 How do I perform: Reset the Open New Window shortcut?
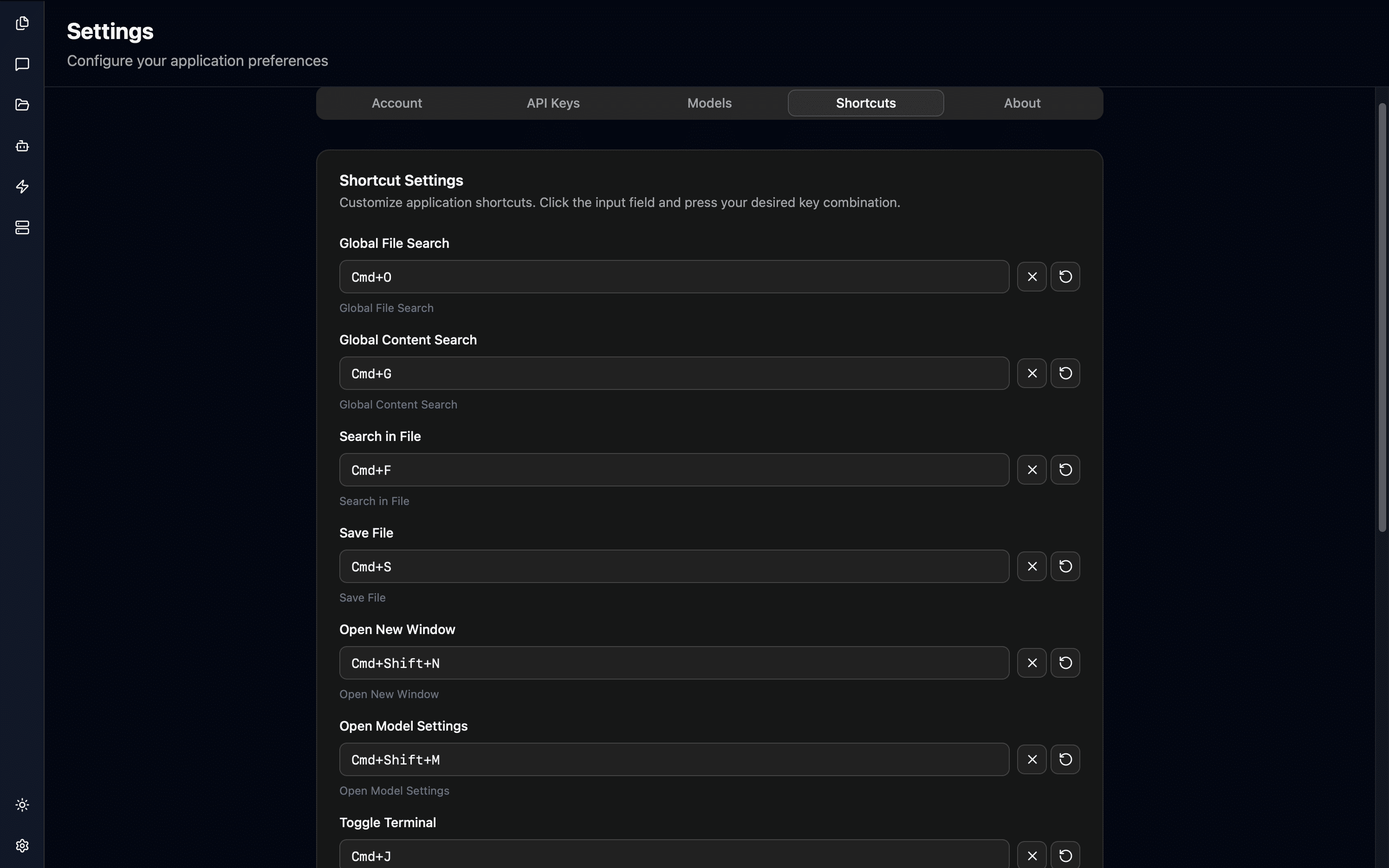1065,663
